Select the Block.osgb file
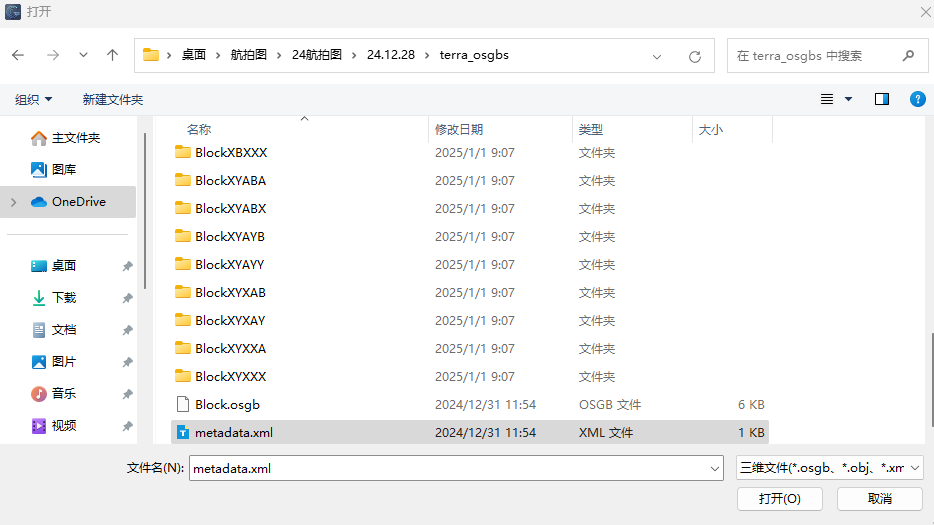 coord(227,405)
